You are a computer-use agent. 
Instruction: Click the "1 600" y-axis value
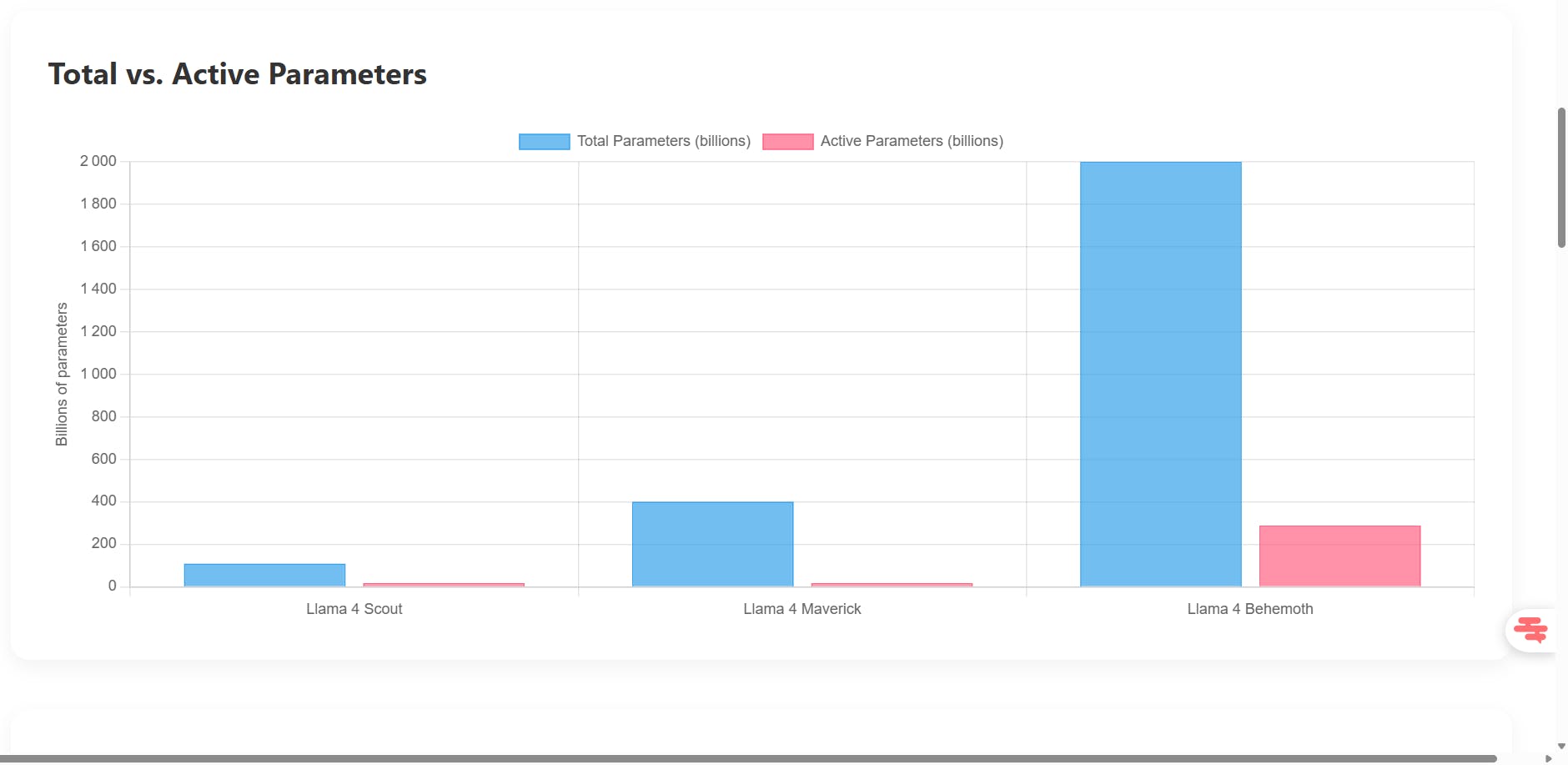tap(98, 246)
